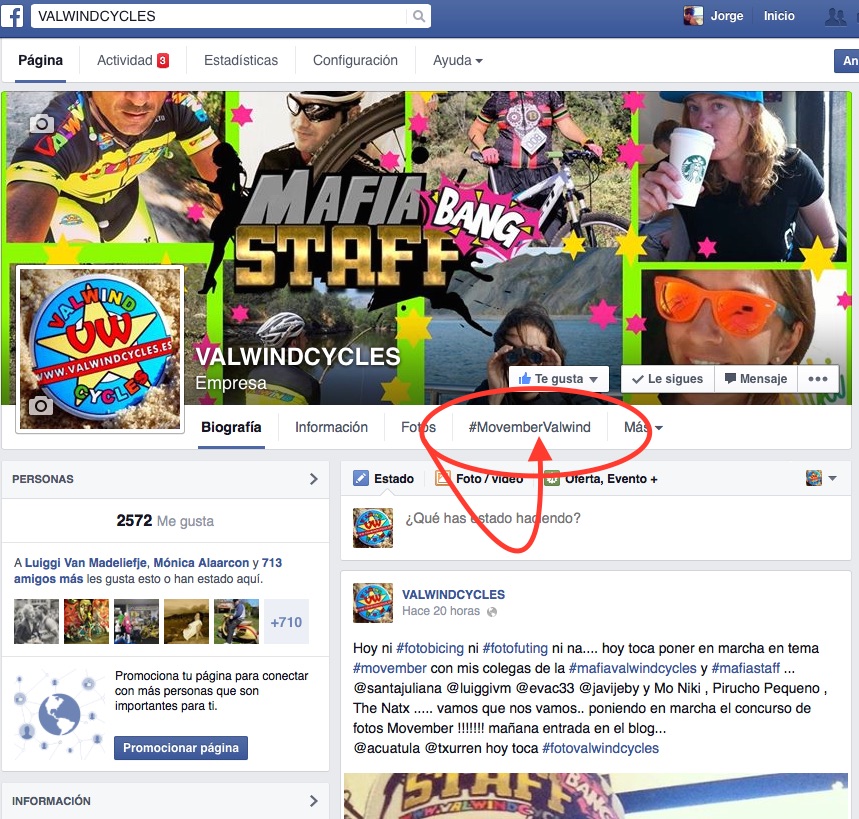This screenshot has height=819, width=859.
Task: Go to Inicio in top bar
Action: pyautogui.click(x=779, y=16)
